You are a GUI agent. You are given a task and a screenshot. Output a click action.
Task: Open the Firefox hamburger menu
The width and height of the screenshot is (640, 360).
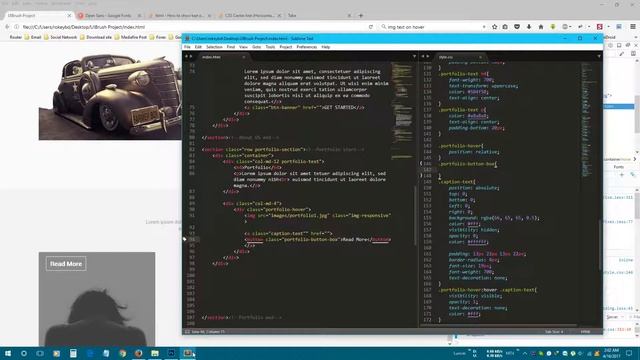coord(633,27)
